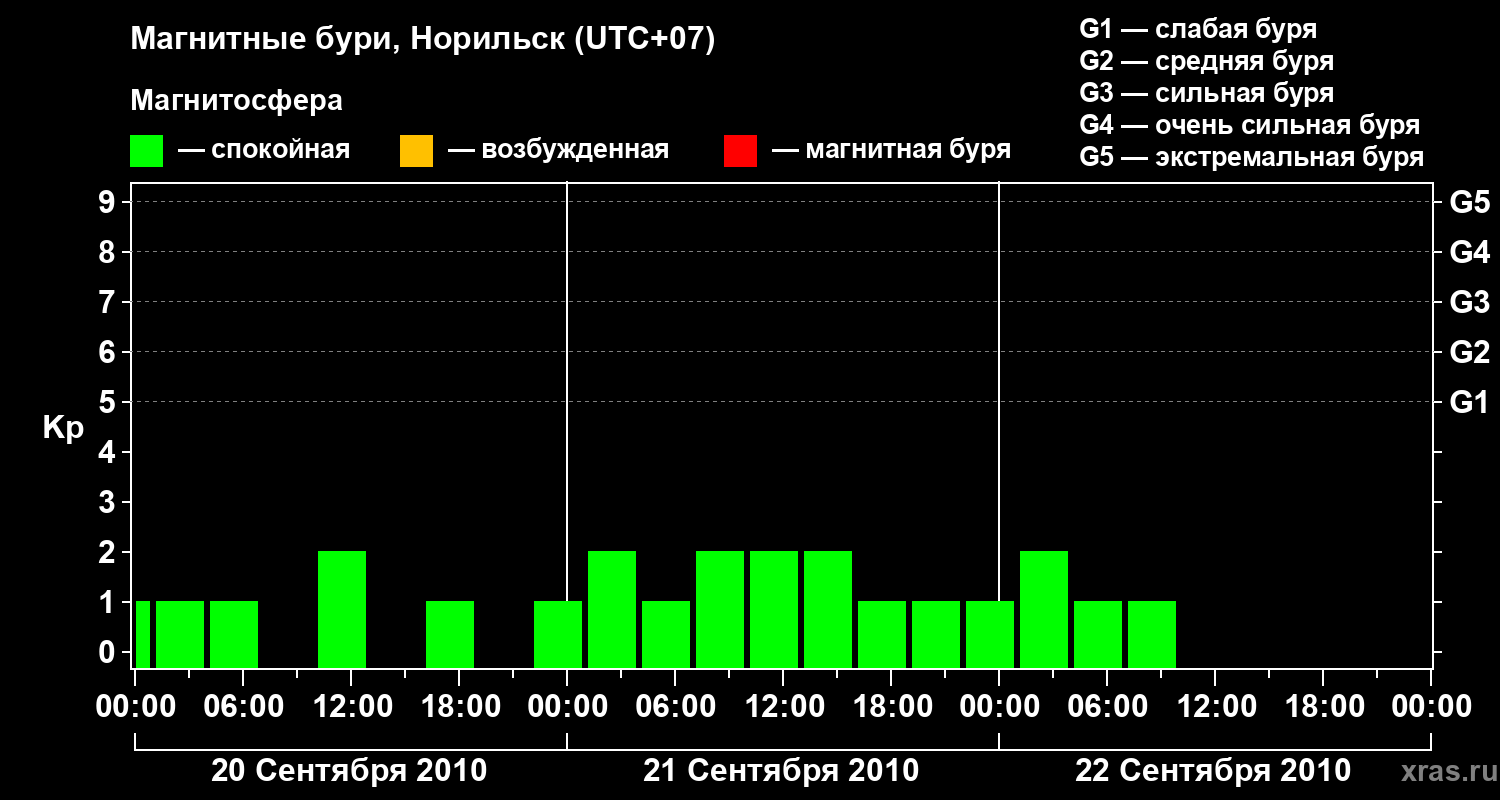
Task: Click the 00:00 label starting 21 September
Action: (567, 707)
